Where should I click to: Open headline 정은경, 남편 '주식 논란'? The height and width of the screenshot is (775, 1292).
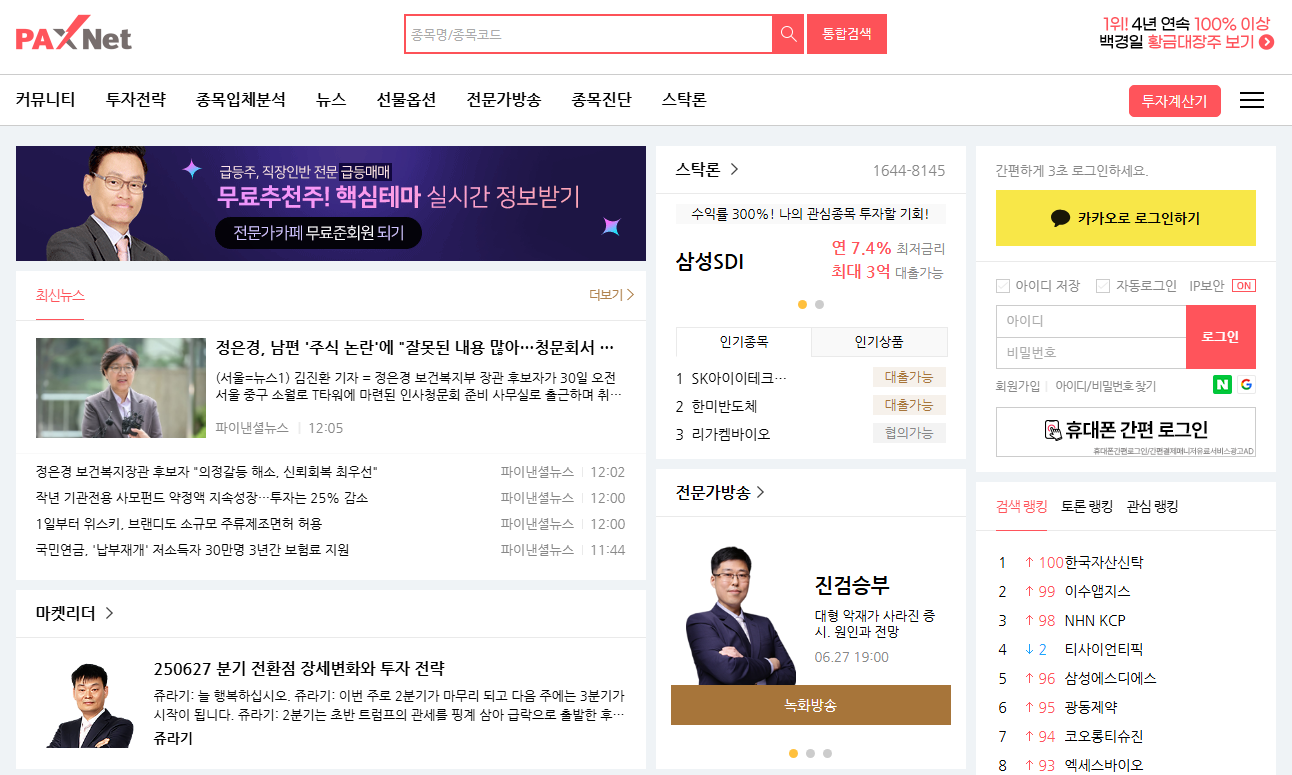tap(415, 348)
